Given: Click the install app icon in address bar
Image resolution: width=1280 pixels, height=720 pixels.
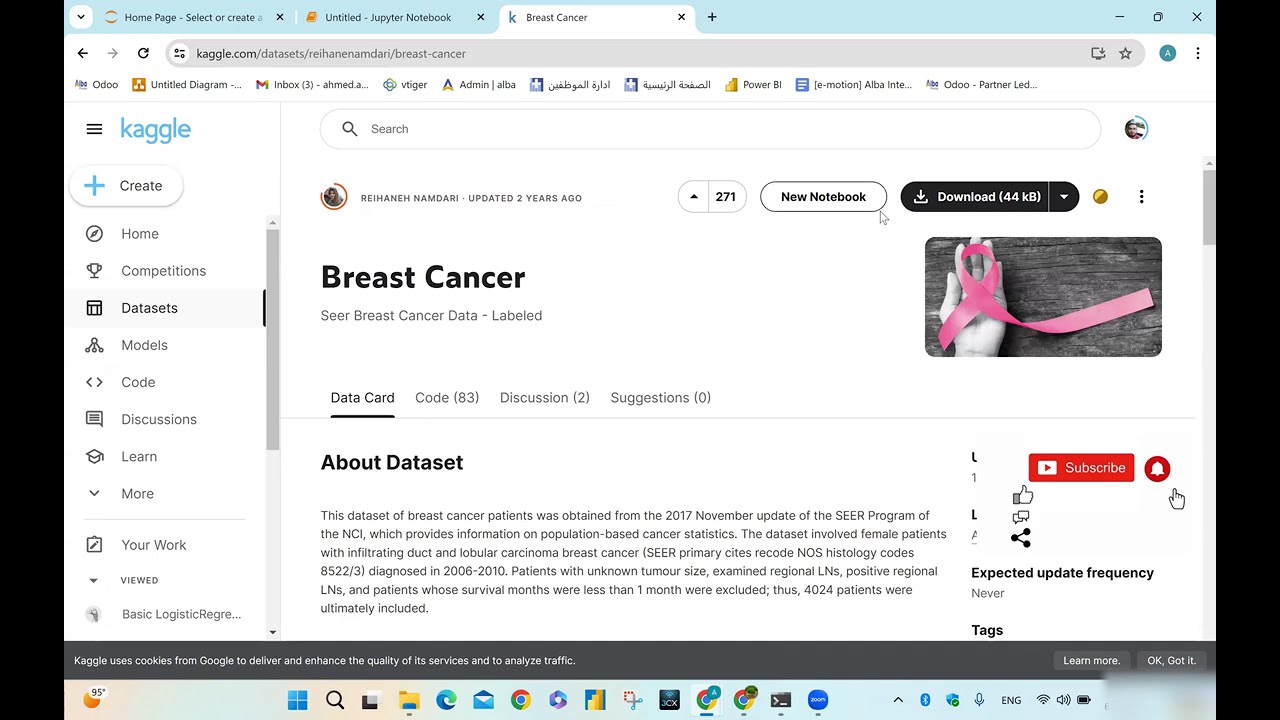Looking at the screenshot, I should [x=1098, y=53].
